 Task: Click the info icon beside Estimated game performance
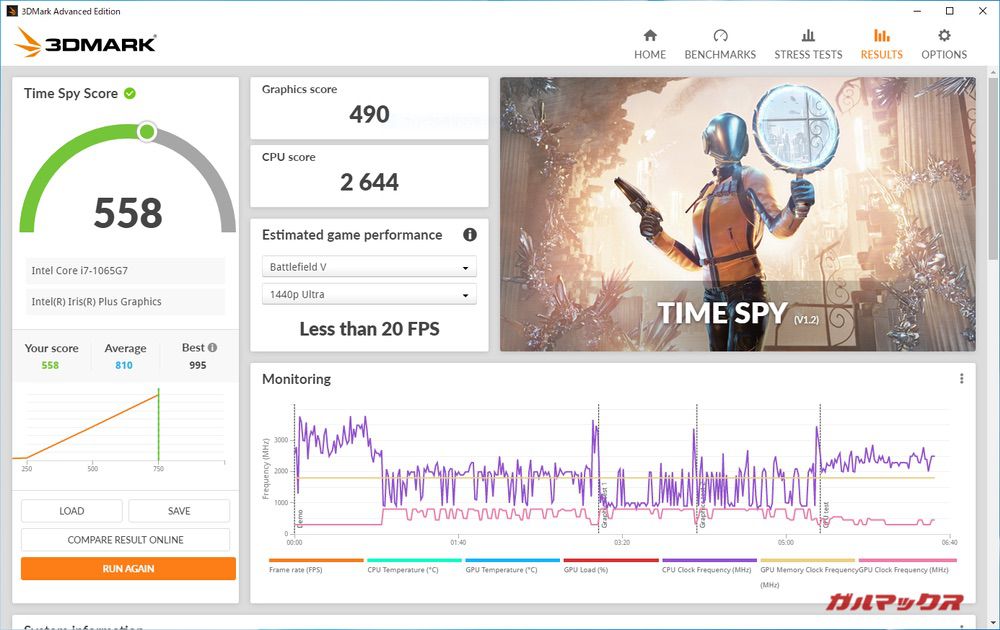click(470, 235)
